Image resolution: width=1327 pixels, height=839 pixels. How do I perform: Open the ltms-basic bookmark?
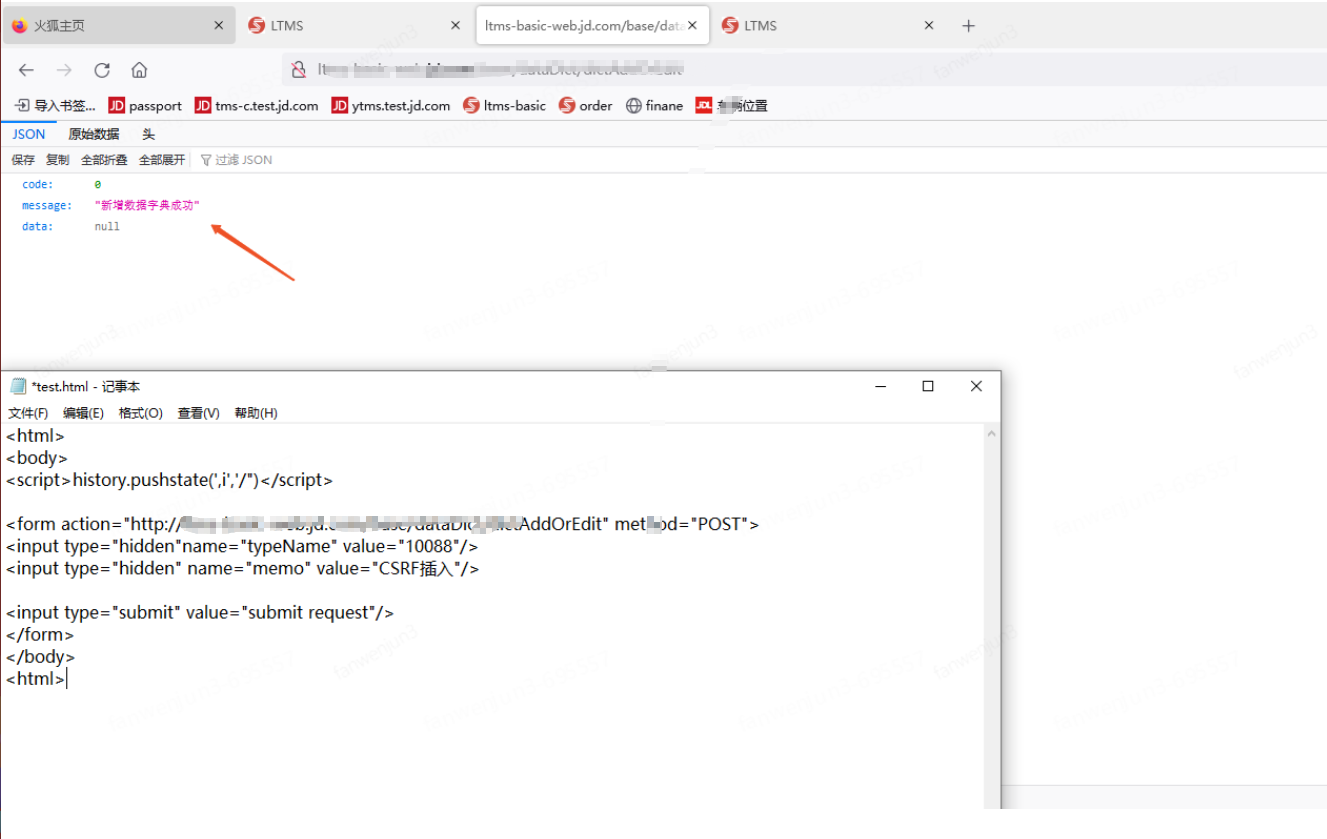coord(505,106)
